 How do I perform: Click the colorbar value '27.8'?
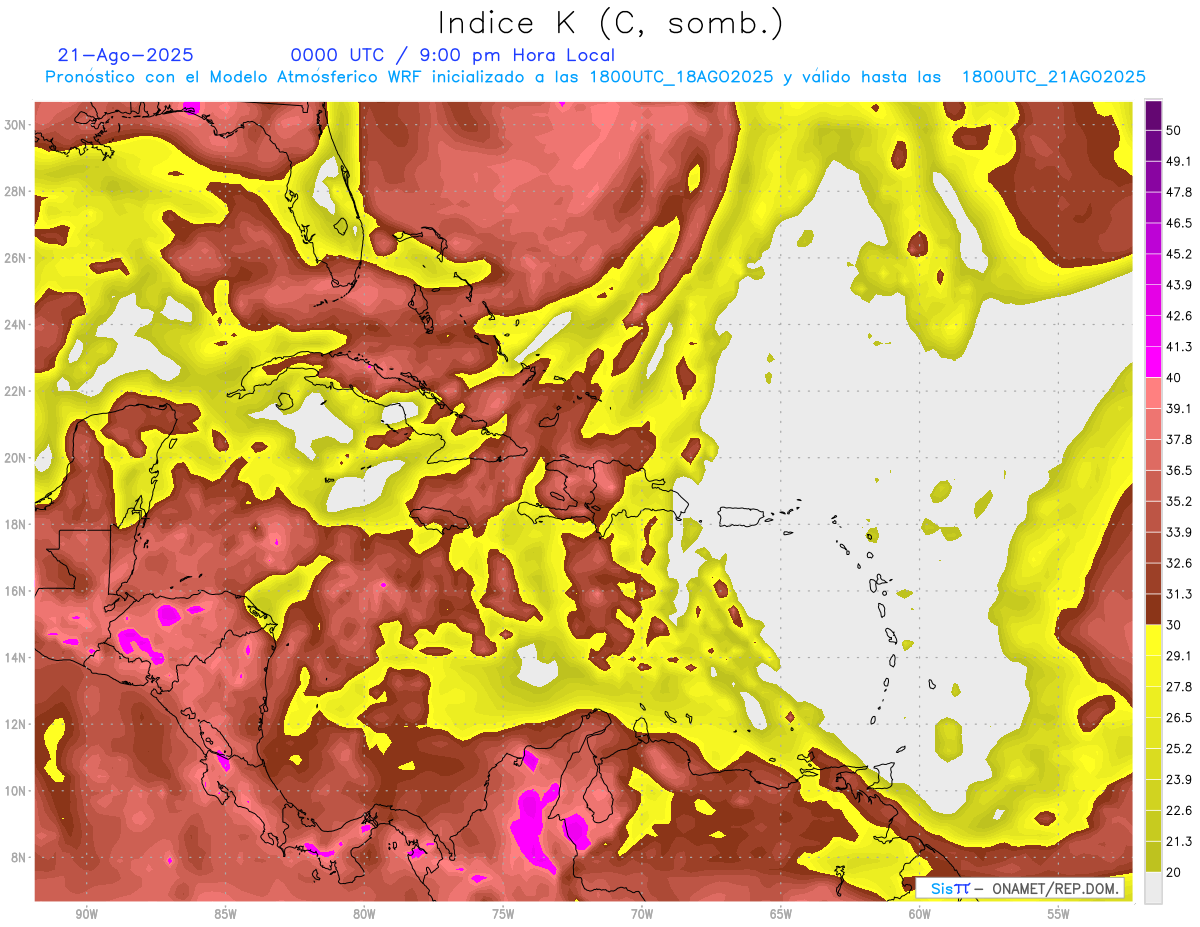tap(1179, 687)
